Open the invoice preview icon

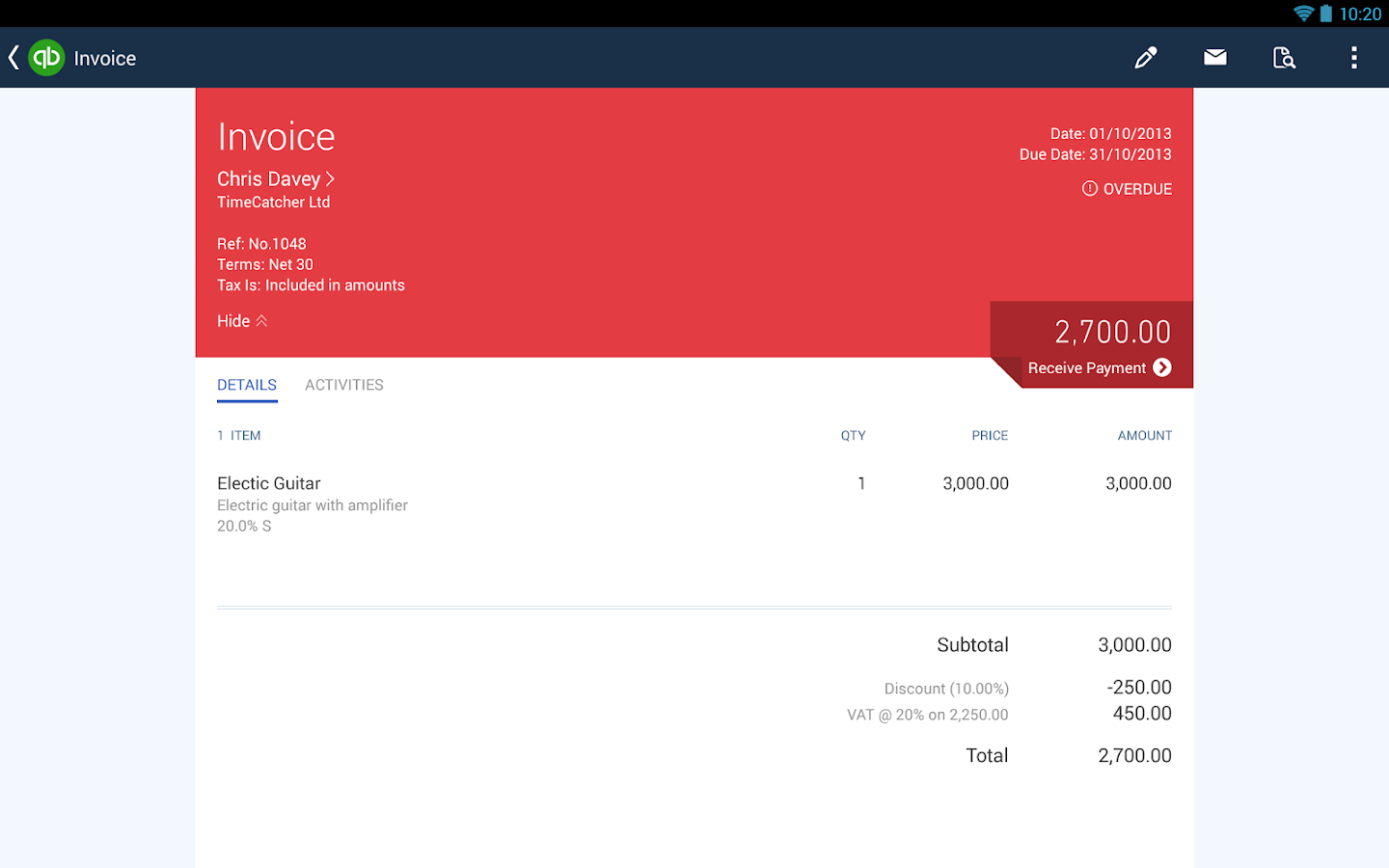1284,58
